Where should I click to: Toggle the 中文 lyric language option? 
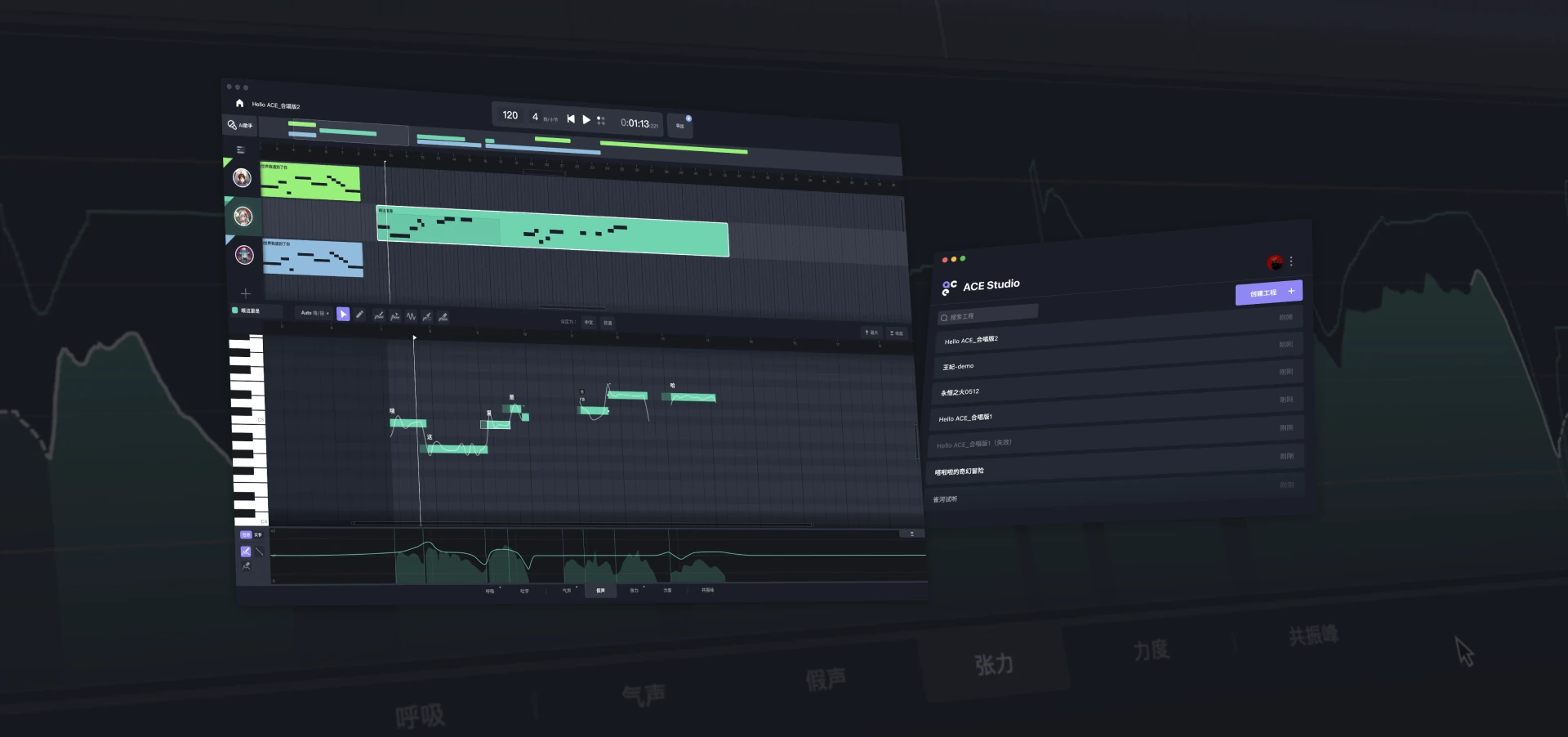pos(589,322)
